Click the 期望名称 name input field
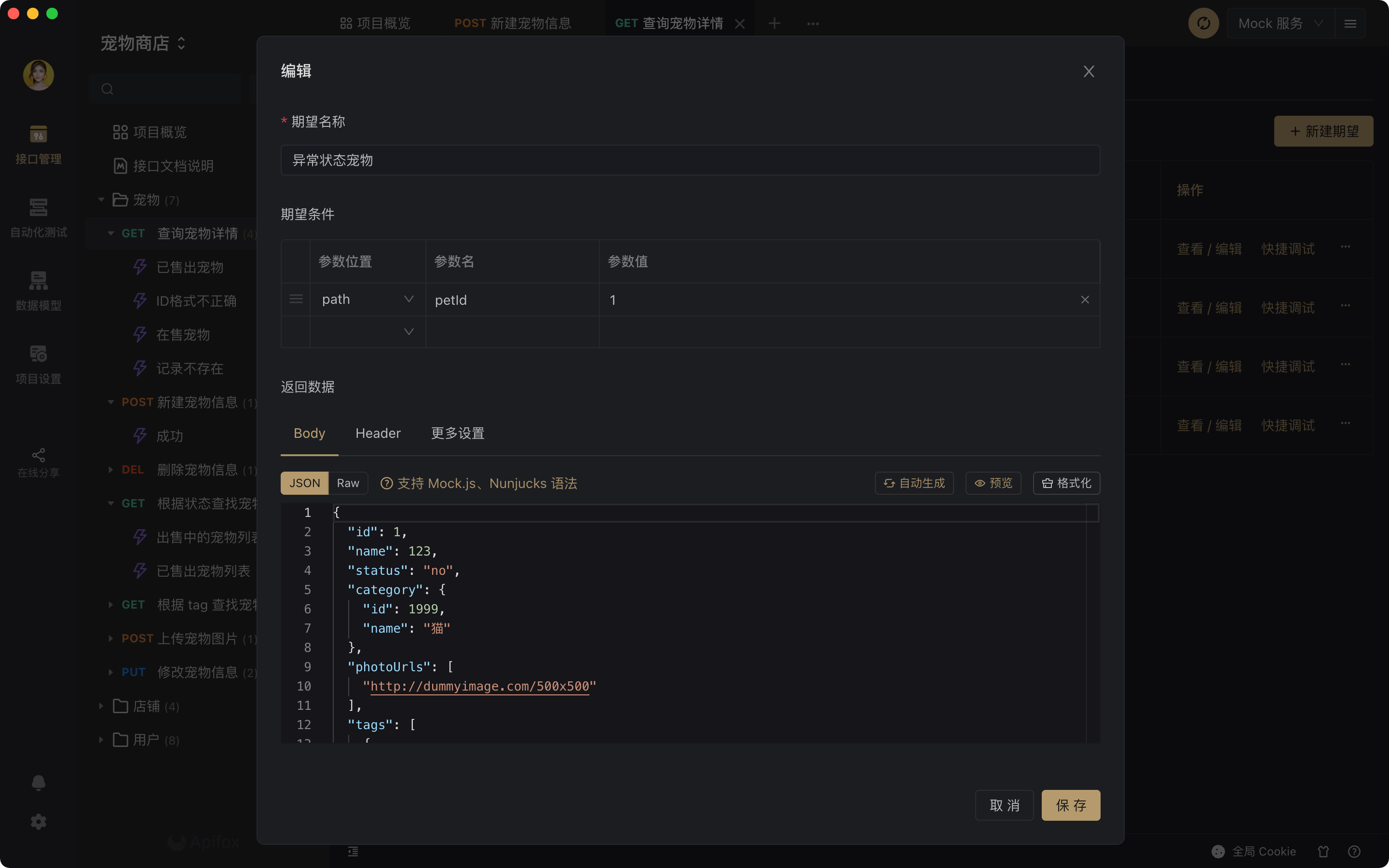This screenshot has width=1389, height=868. point(689,160)
